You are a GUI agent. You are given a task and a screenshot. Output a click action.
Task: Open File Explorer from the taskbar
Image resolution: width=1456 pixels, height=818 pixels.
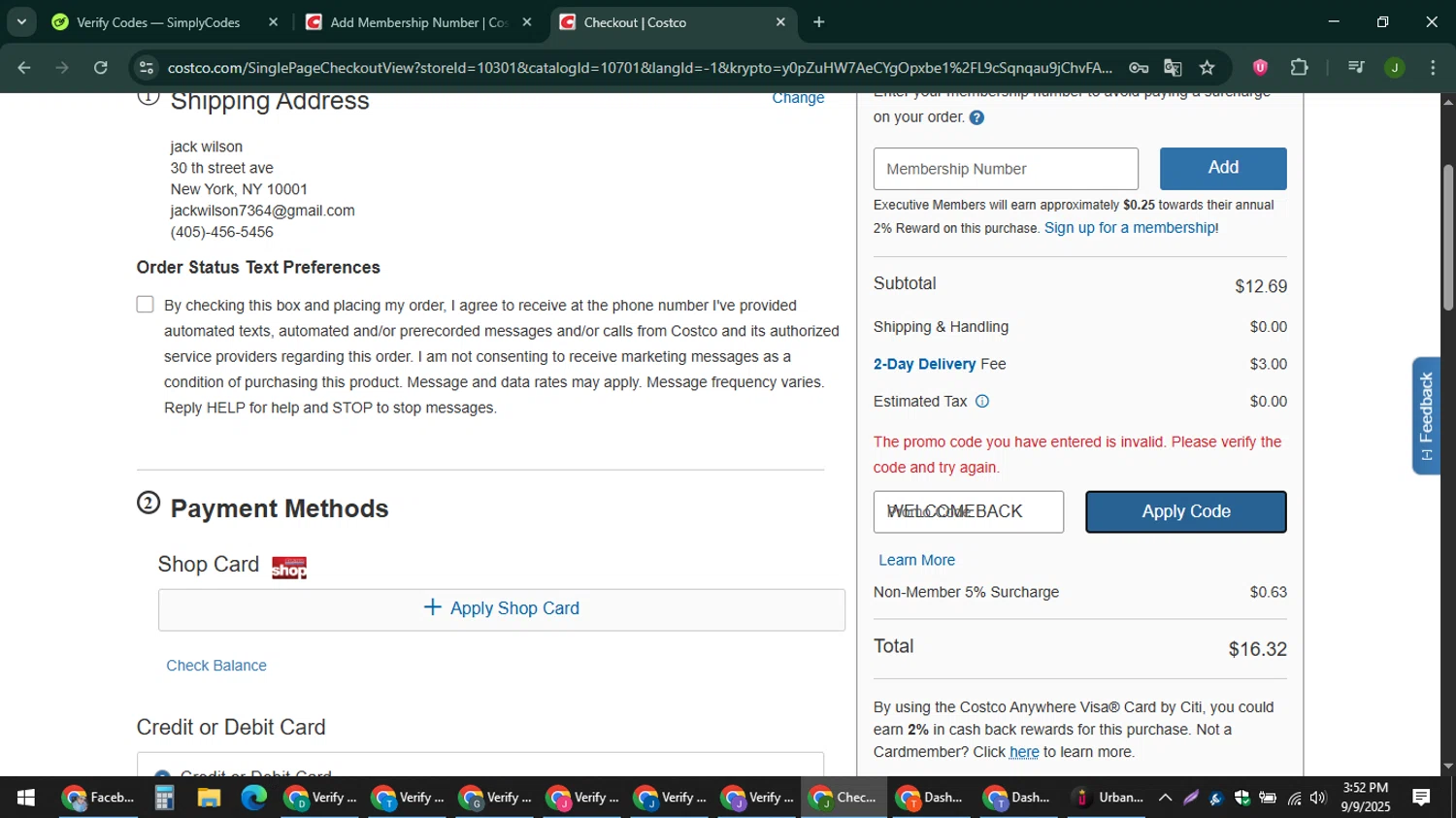coord(209,798)
